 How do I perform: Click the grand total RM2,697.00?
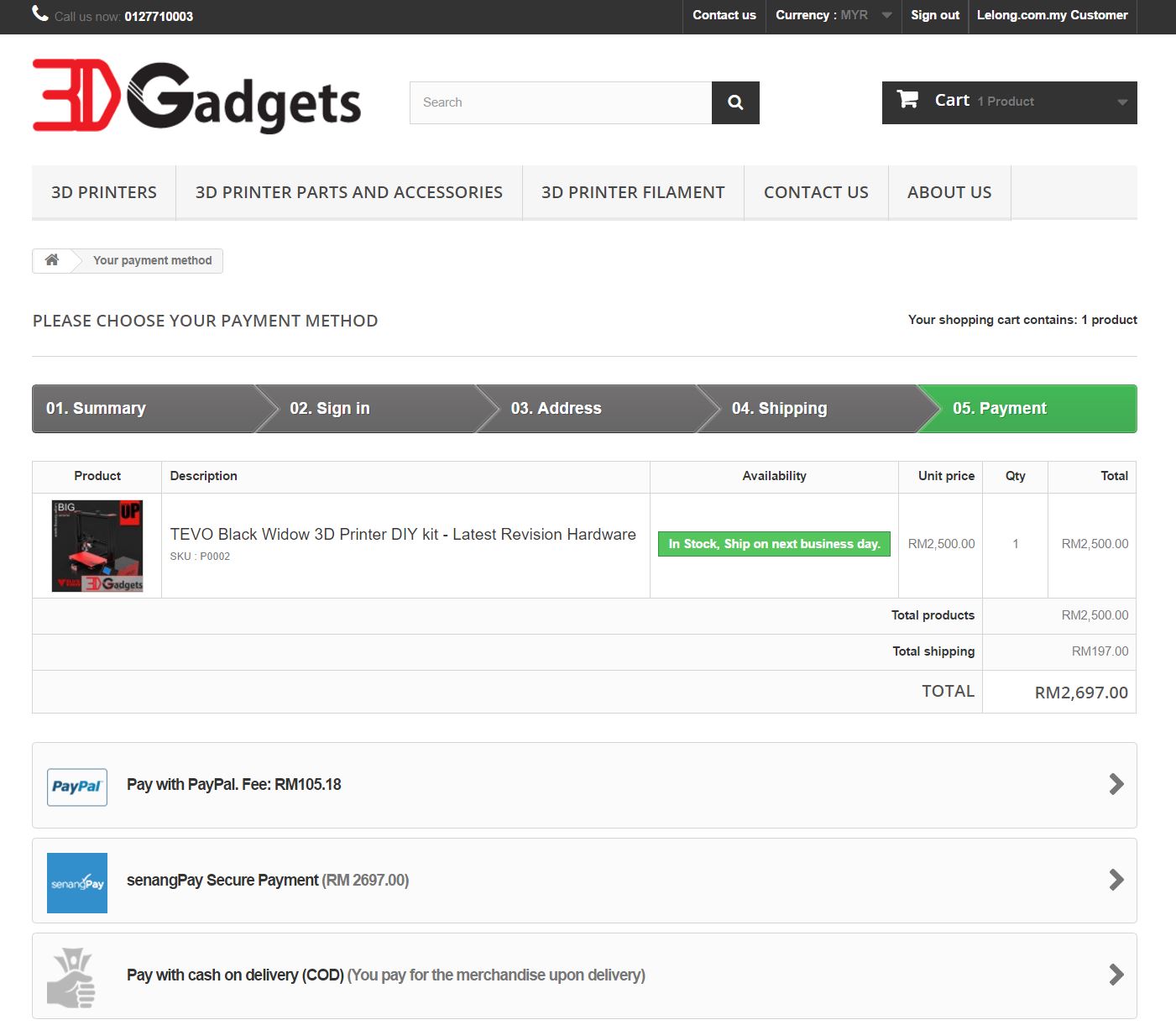pyautogui.click(x=1081, y=693)
